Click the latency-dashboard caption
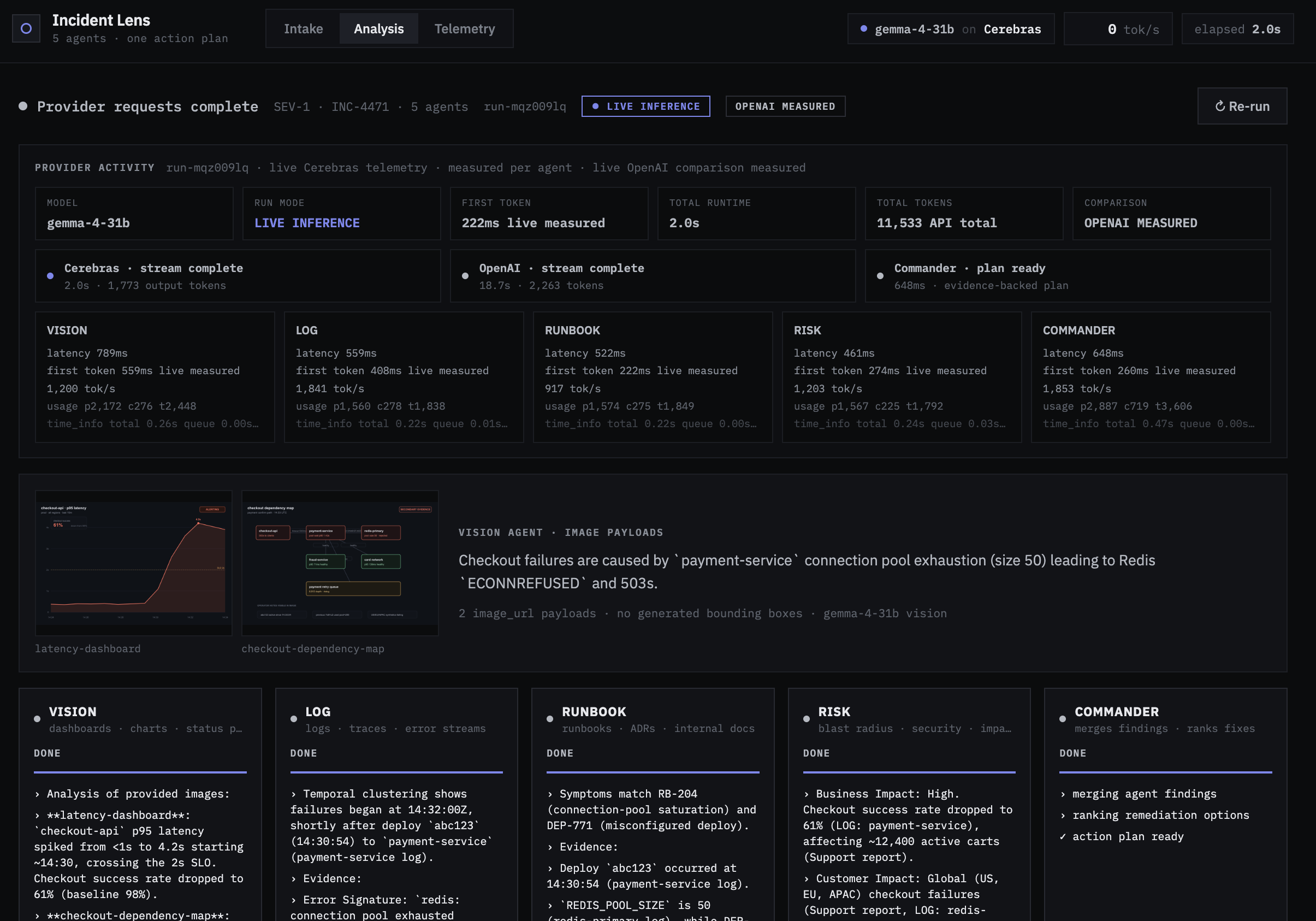Screen dimensions: 1316x921 (88, 648)
